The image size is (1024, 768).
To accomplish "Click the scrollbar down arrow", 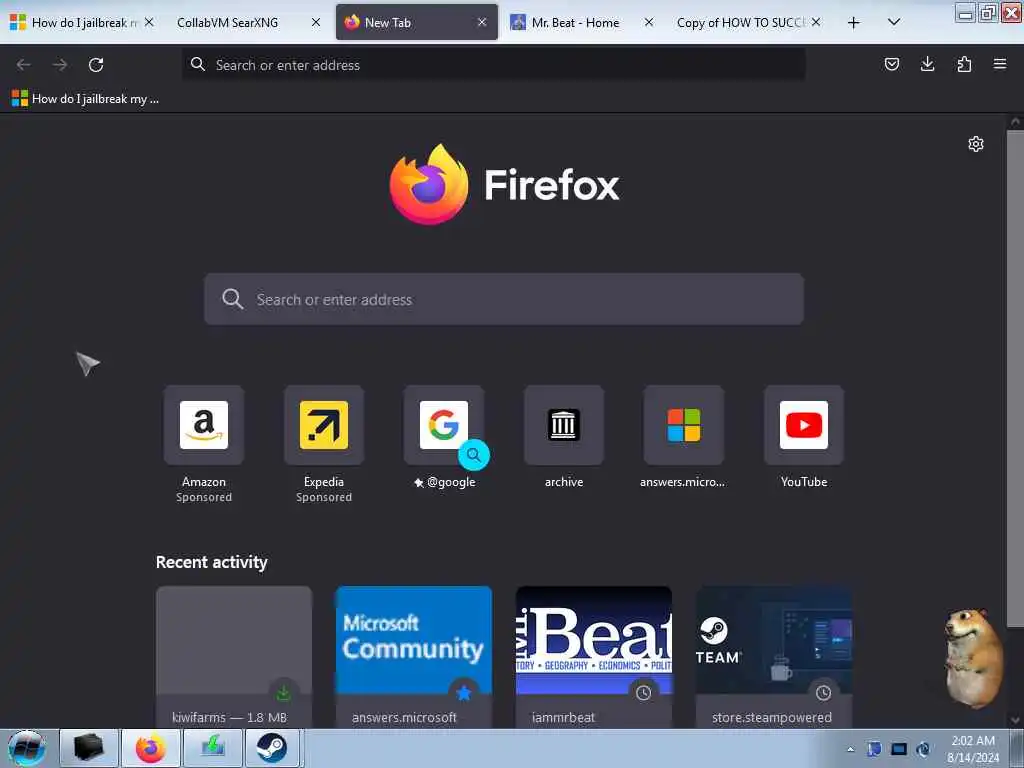I will tap(1015, 720).
